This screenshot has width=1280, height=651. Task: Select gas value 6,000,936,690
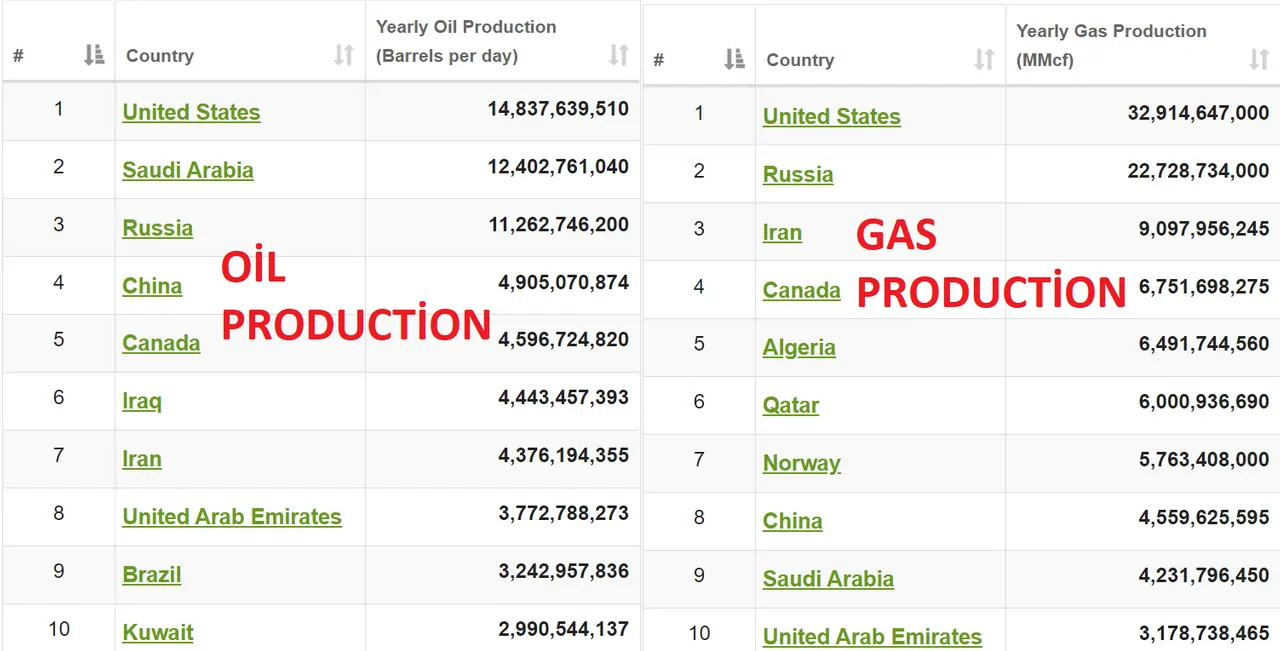point(1204,402)
